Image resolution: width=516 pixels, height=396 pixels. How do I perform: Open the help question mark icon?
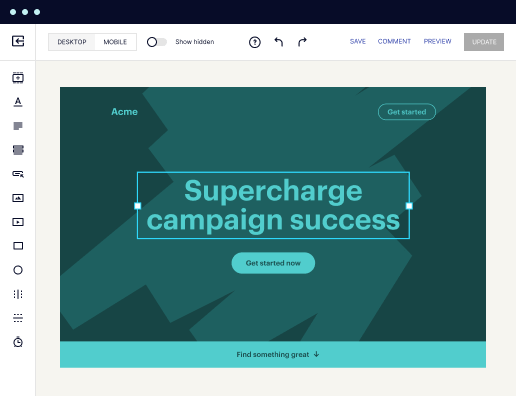pos(255,42)
